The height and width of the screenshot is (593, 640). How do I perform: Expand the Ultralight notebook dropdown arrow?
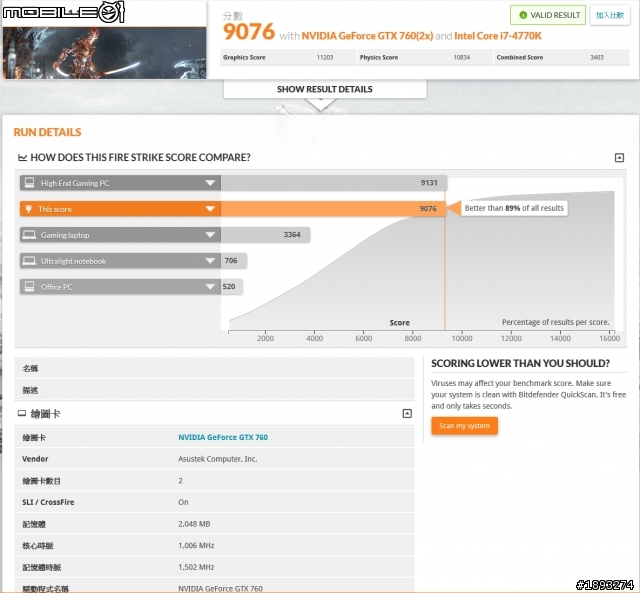210,261
